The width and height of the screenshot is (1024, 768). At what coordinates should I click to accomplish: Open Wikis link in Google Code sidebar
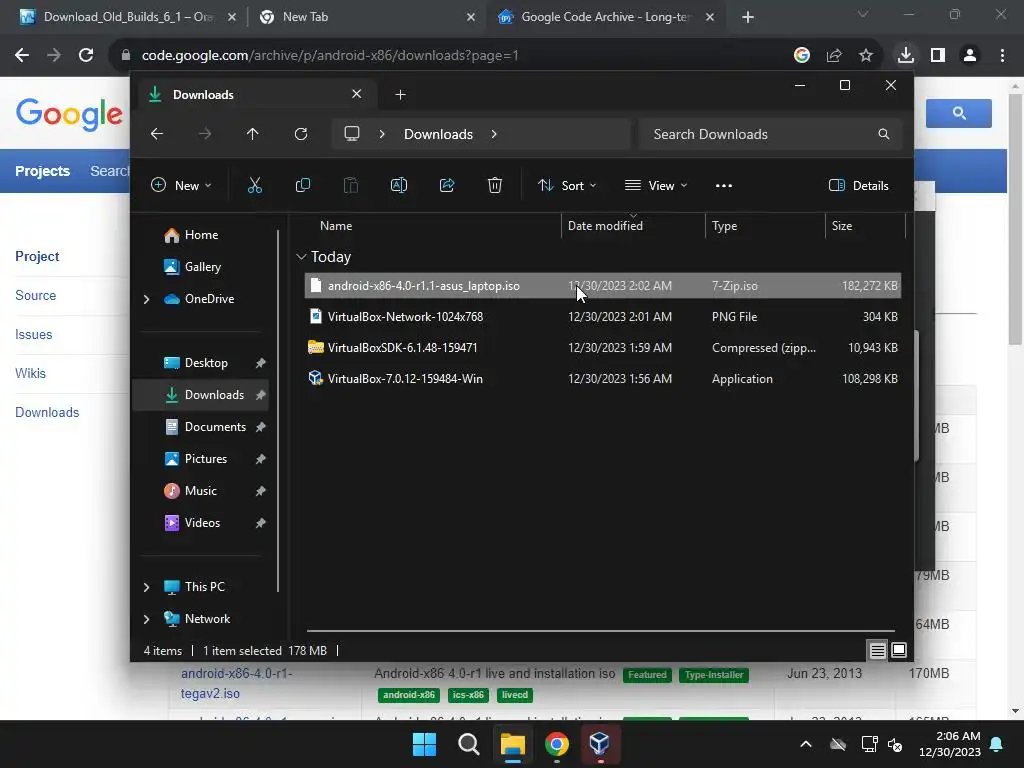click(30, 374)
